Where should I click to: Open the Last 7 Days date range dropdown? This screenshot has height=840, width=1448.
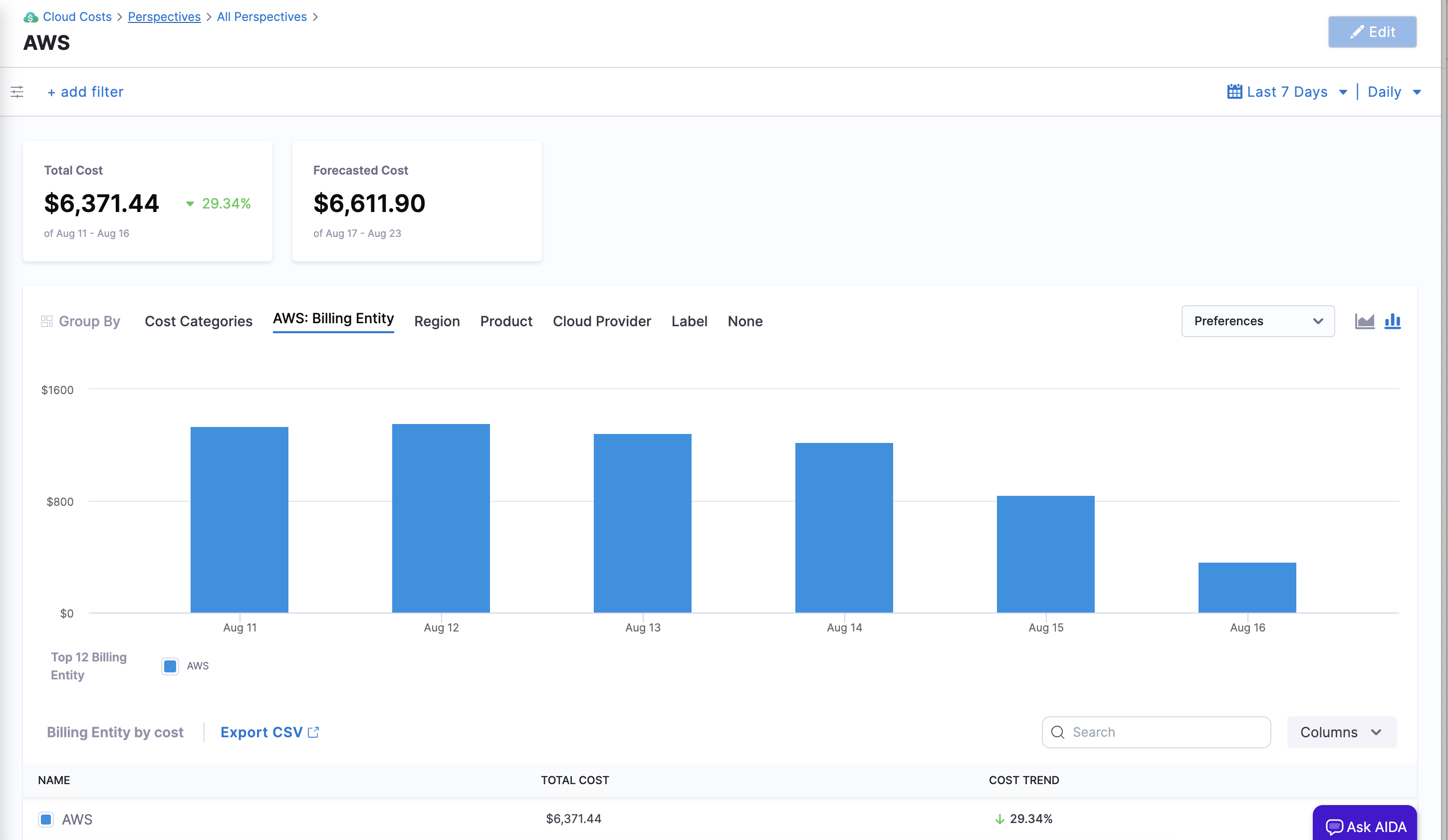(x=1287, y=92)
